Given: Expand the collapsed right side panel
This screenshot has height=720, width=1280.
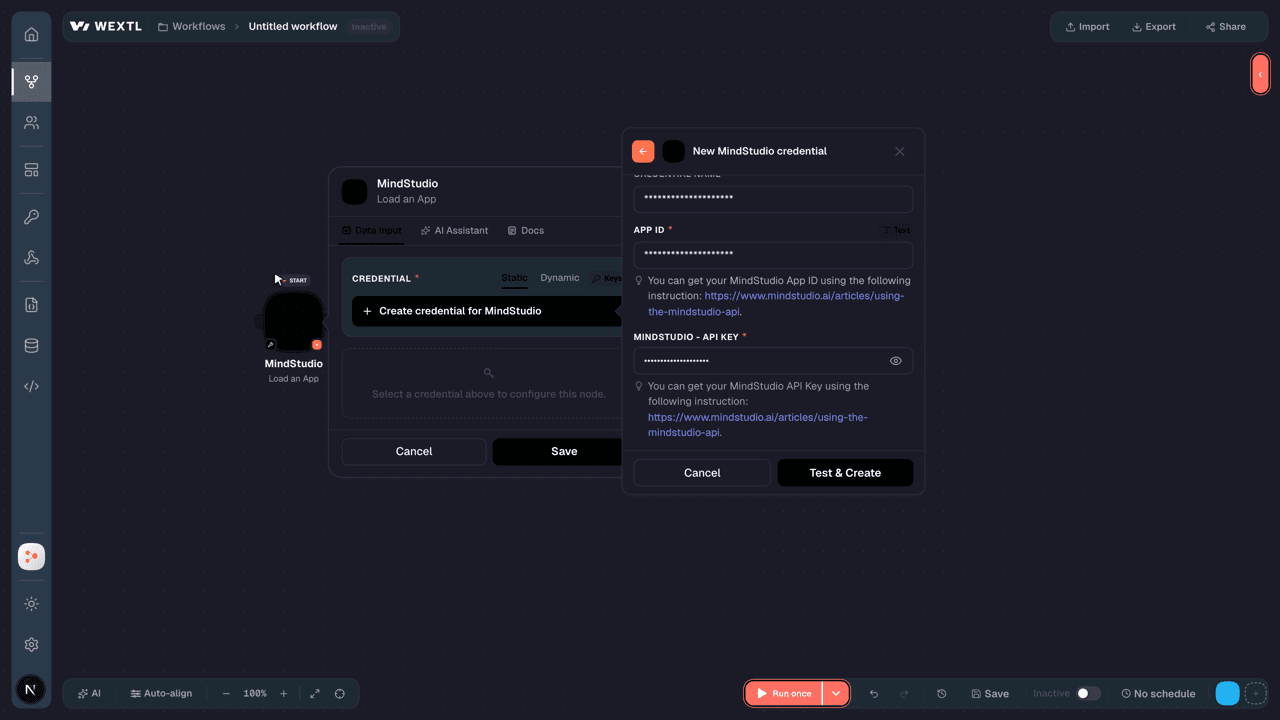Looking at the screenshot, I should coord(1260,74).
